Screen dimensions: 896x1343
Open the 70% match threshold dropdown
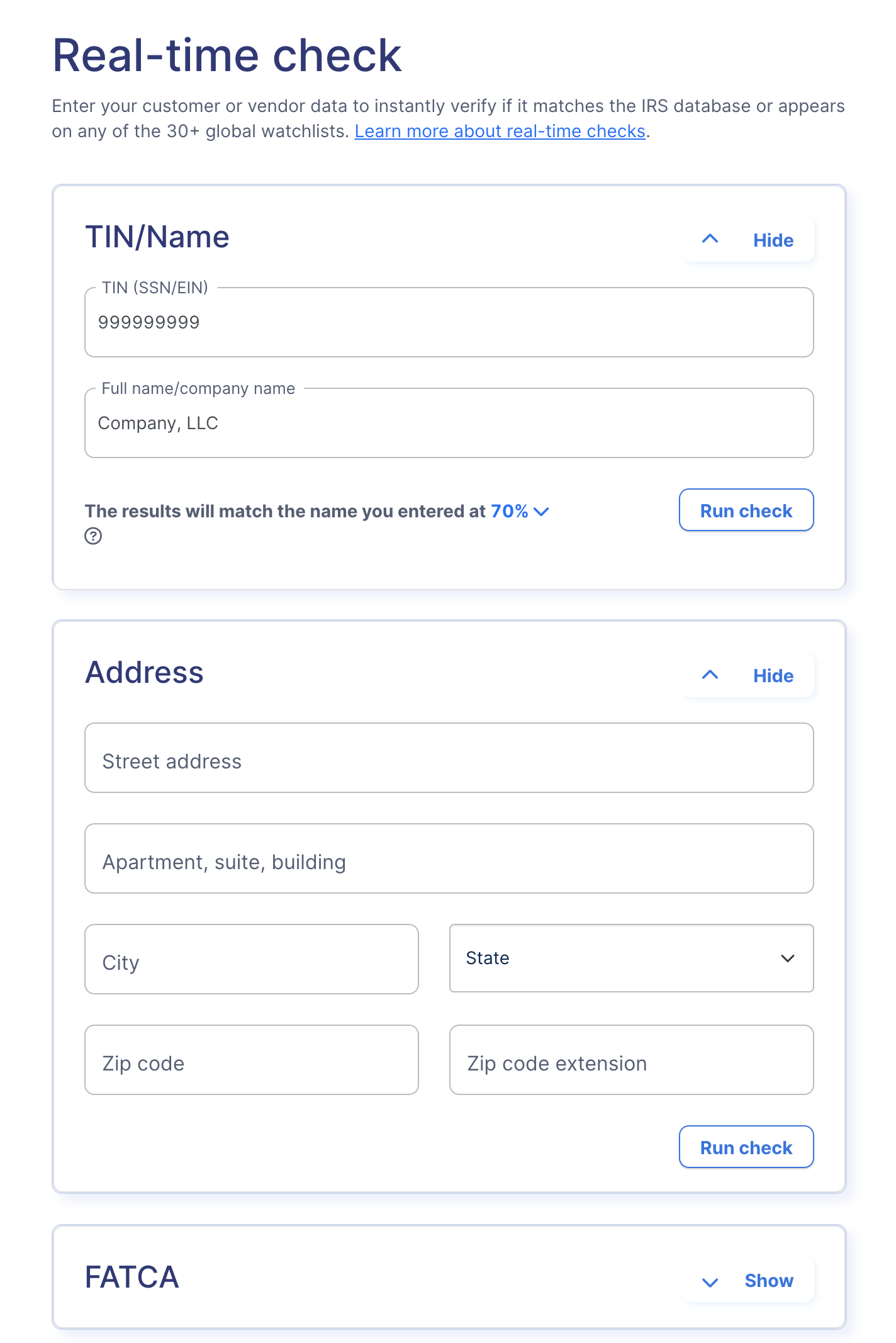pyautogui.click(x=520, y=511)
